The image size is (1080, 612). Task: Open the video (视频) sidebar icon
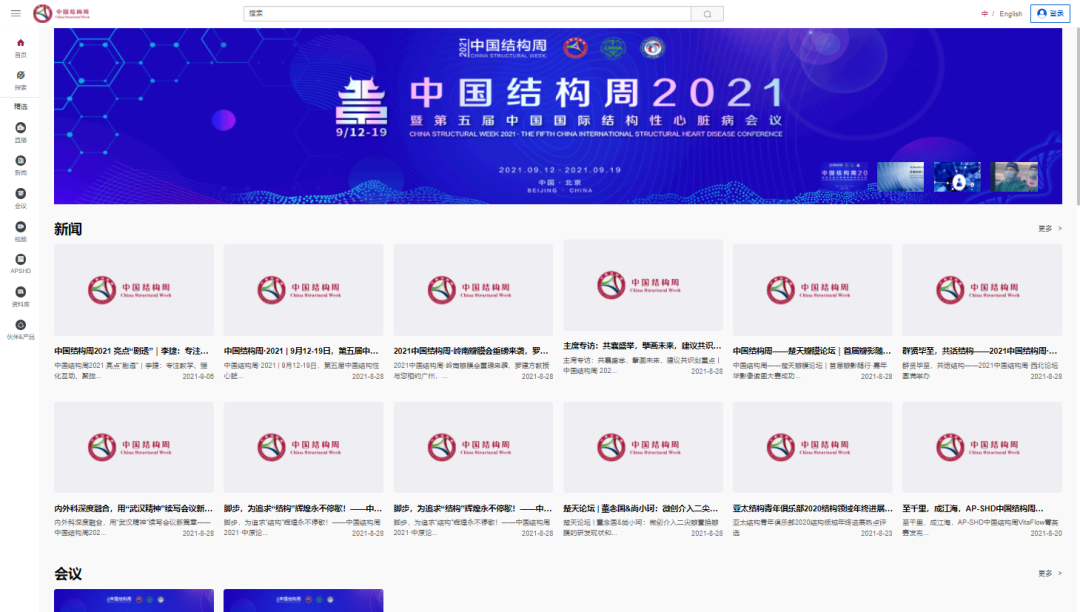tap(20, 227)
